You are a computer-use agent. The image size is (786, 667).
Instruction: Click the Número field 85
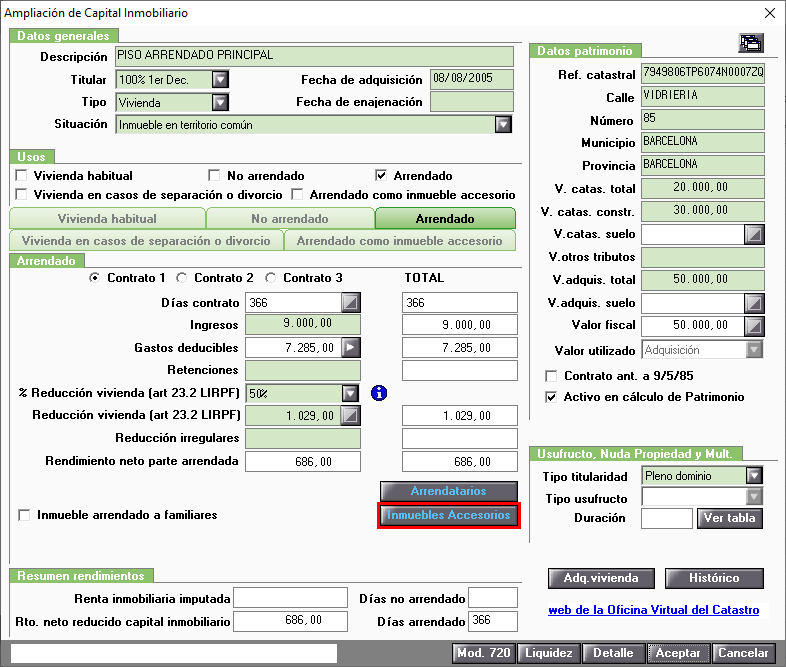[x=703, y=119]
